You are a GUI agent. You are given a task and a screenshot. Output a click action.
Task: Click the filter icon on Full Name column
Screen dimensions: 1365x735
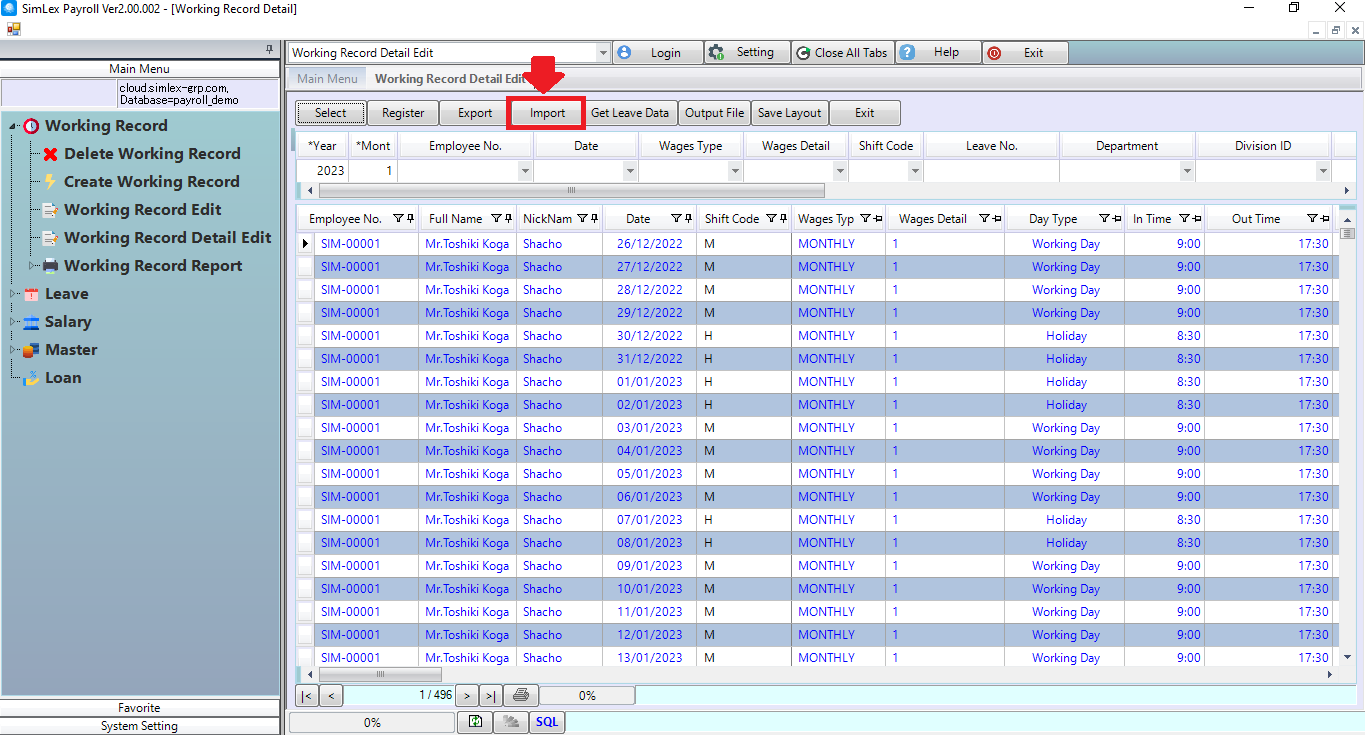496,219
